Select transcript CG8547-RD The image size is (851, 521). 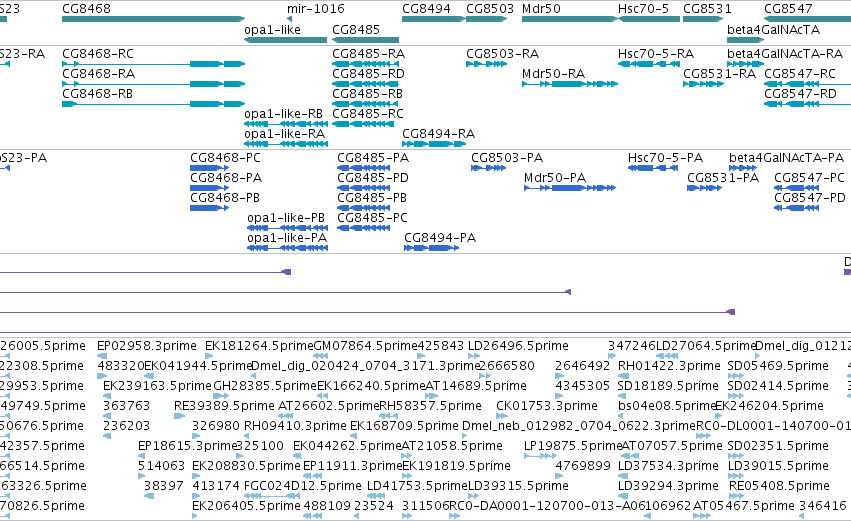(x=801, y=94)
